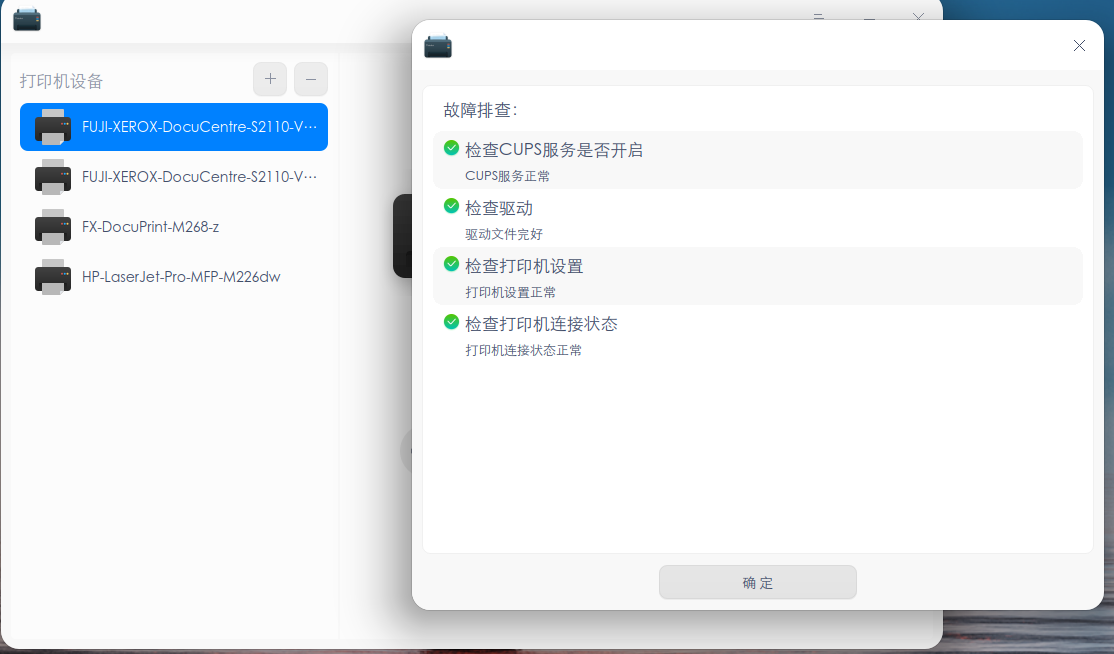Click the 检查驱动 text
Image resolution: width=1114 pixels, height=654 pixels.
pos(499,208)
